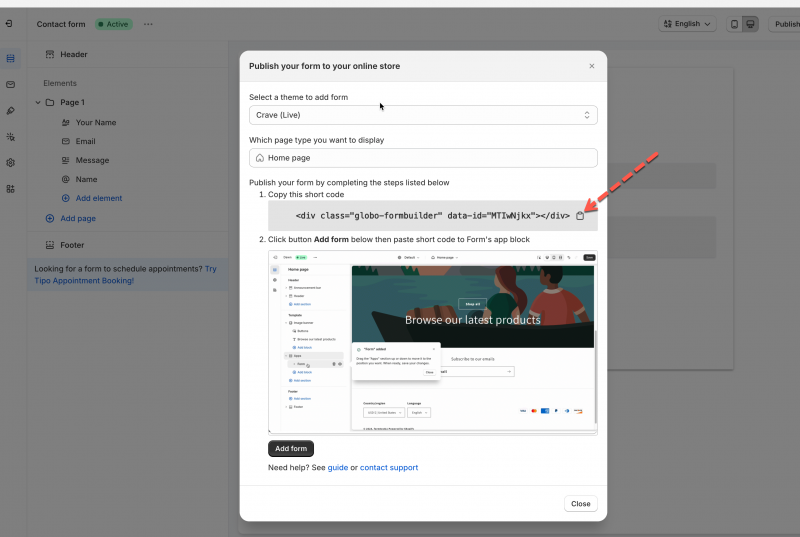Open the Crave (Live) theme dropdown
This screenshot has width=800, height=537.
(423, 115)
